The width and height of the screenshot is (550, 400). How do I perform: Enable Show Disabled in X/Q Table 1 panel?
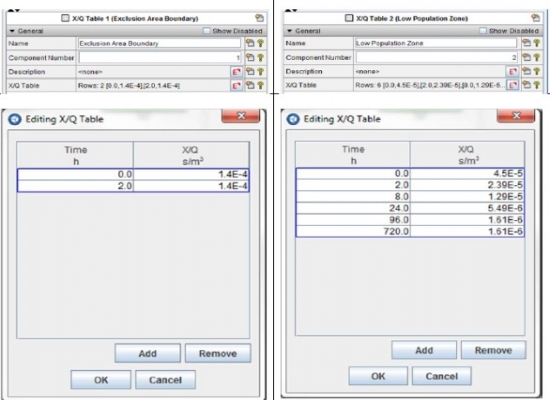pyautogui.click(x=206, y=31)
